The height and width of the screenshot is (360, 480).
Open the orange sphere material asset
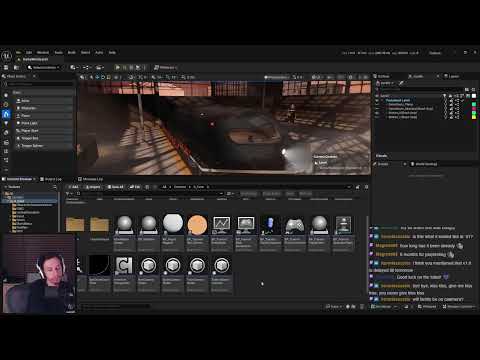(197, 224)
